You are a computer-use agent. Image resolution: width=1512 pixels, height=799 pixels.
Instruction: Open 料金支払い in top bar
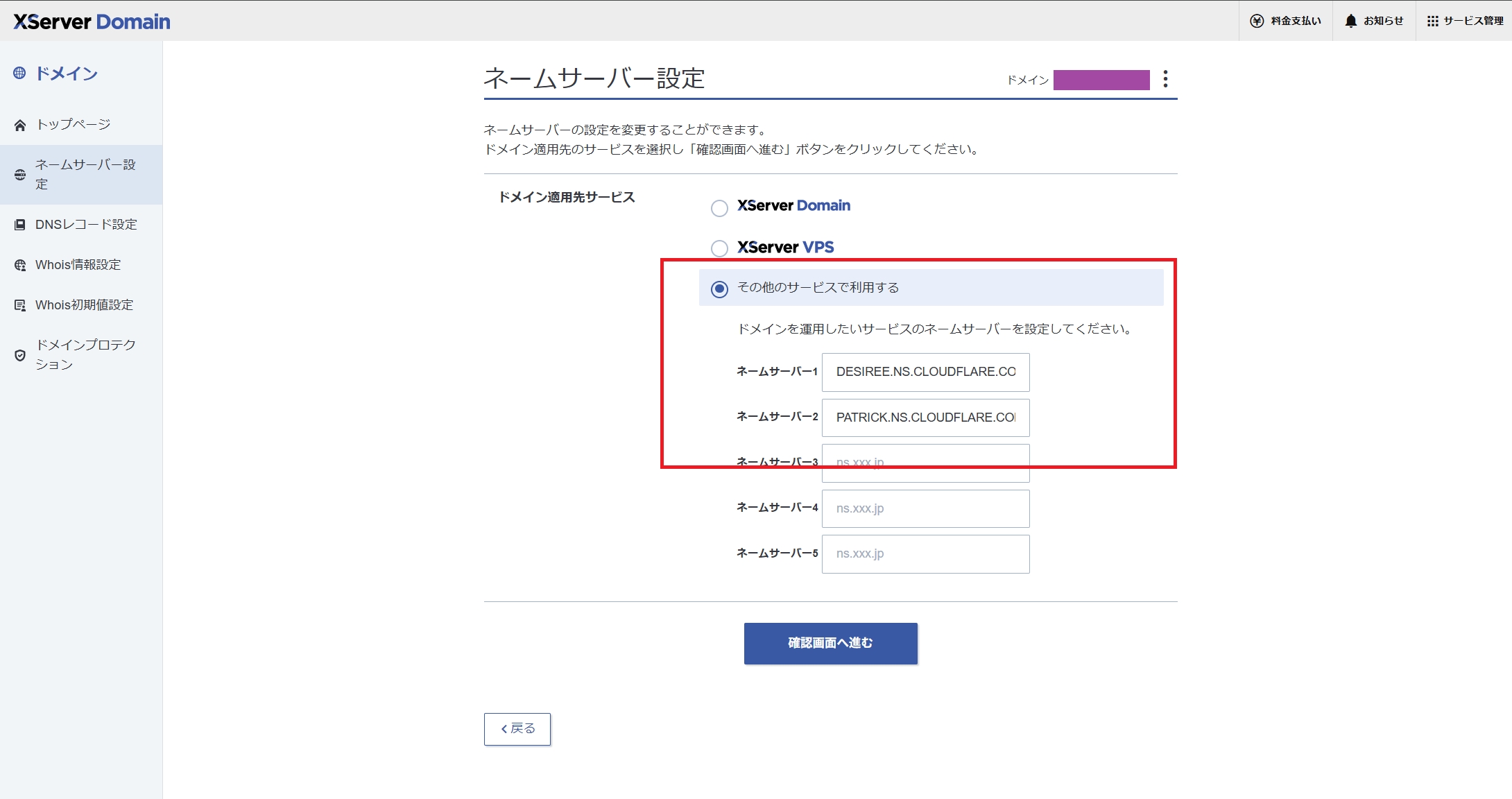[1286, 21]
